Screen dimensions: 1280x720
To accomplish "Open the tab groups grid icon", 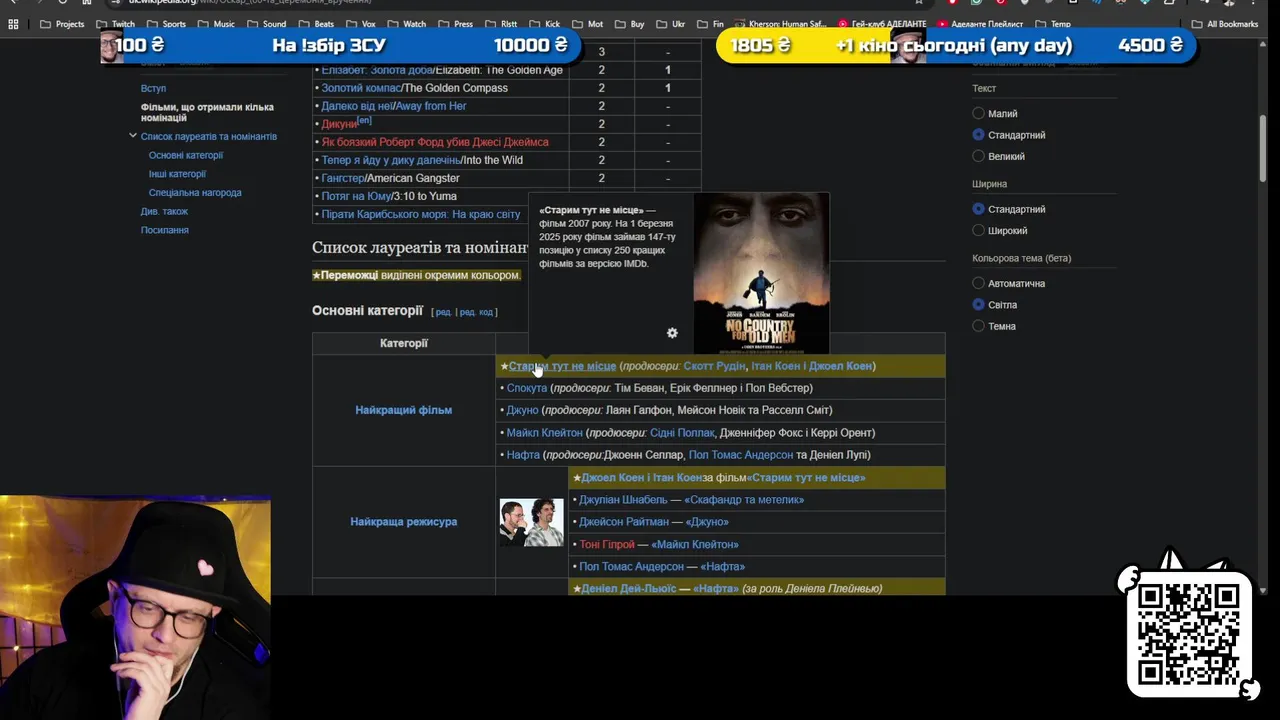I will pyautogui.click(x=13, y=24).
